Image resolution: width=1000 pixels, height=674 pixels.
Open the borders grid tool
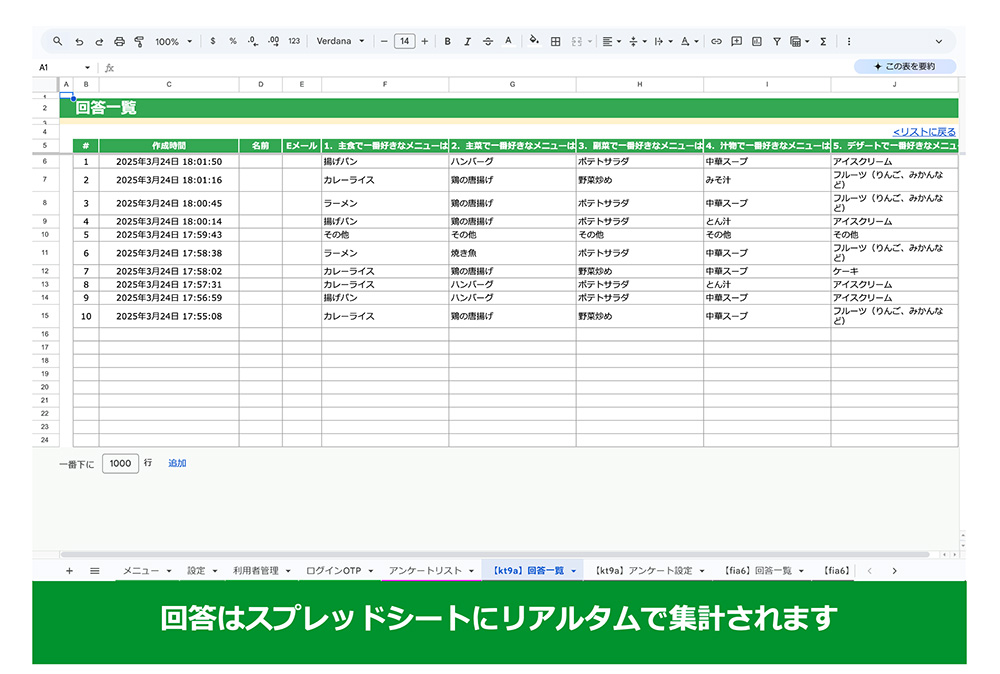pyautogui.click(x=556, y=42)
